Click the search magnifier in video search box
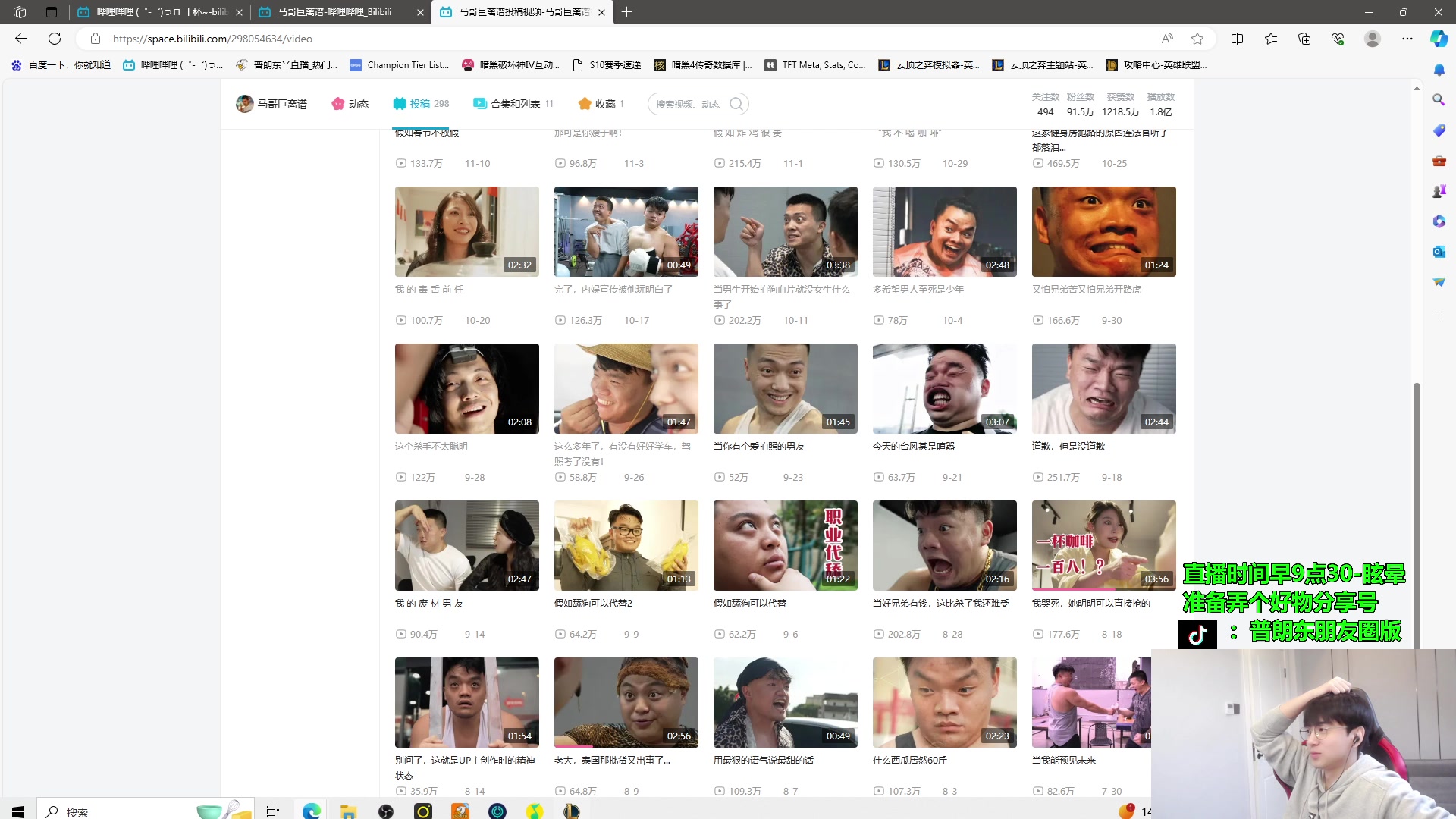This screenshot has width=1456, height=819. point(736,104)
